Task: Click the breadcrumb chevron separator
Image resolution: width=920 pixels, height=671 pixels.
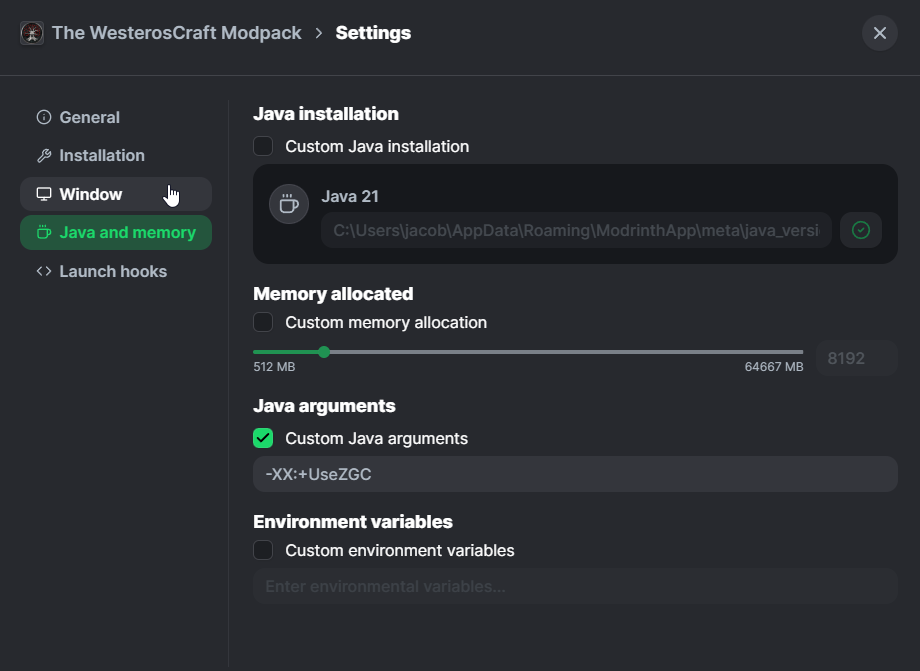Action: pyautogui.click(x=319, y=33)
